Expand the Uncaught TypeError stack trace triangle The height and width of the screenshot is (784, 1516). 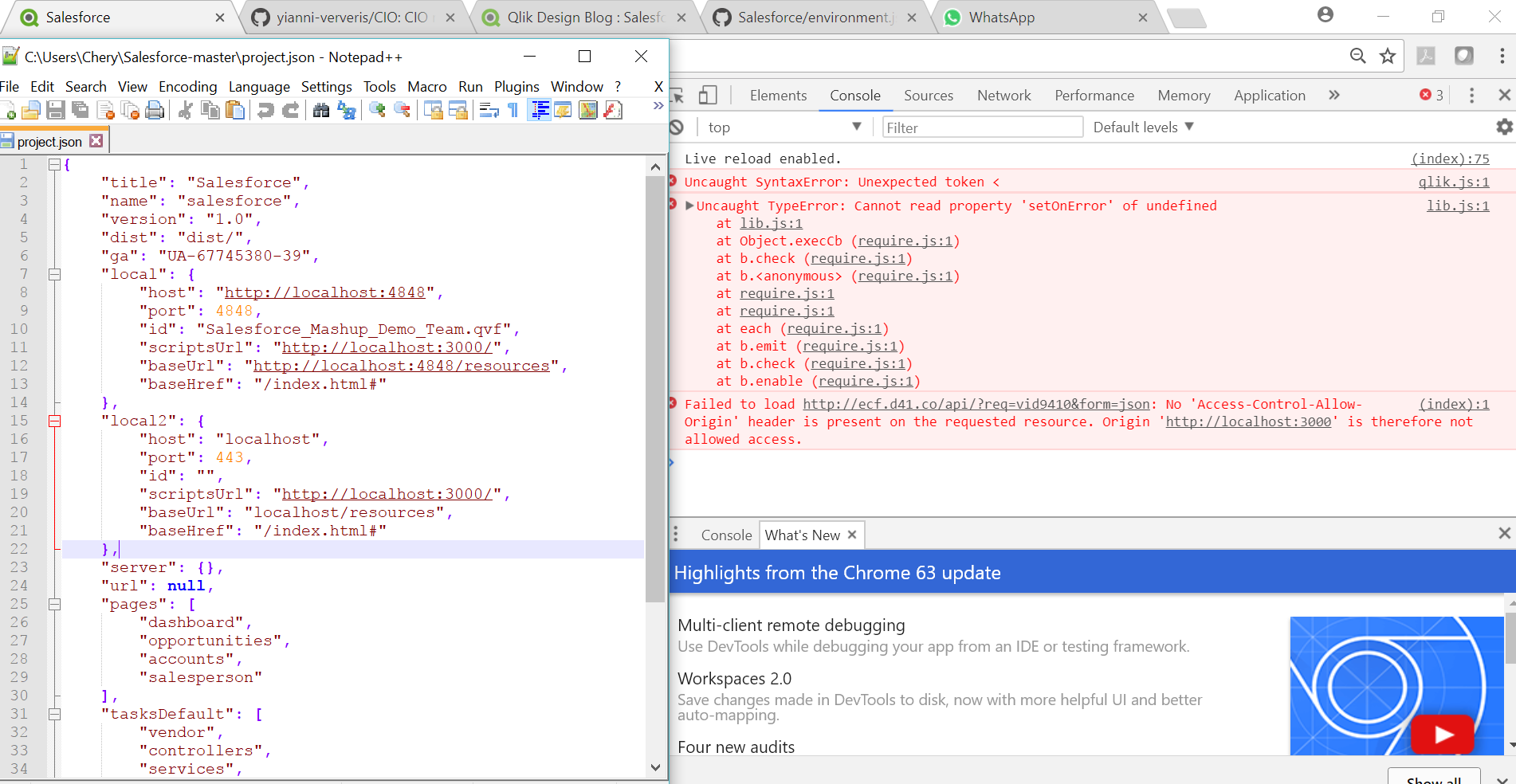(689, 206)
